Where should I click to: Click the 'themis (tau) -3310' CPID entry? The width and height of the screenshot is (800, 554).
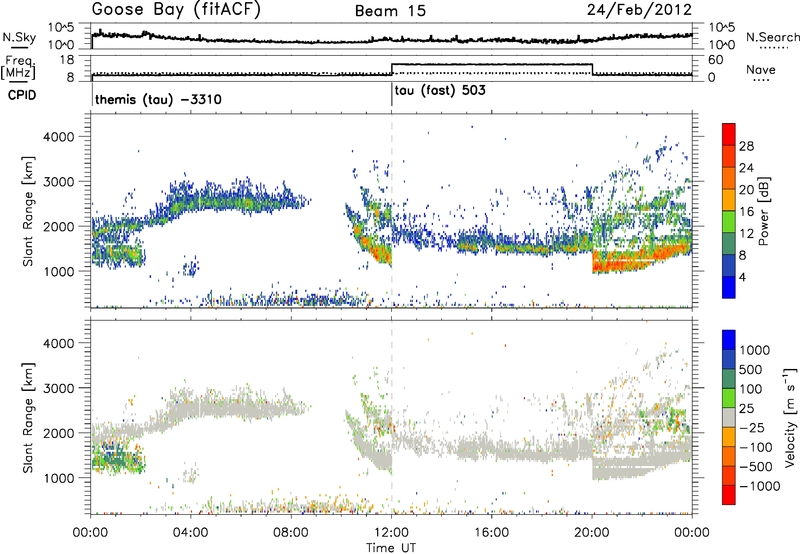click(158, 99)
